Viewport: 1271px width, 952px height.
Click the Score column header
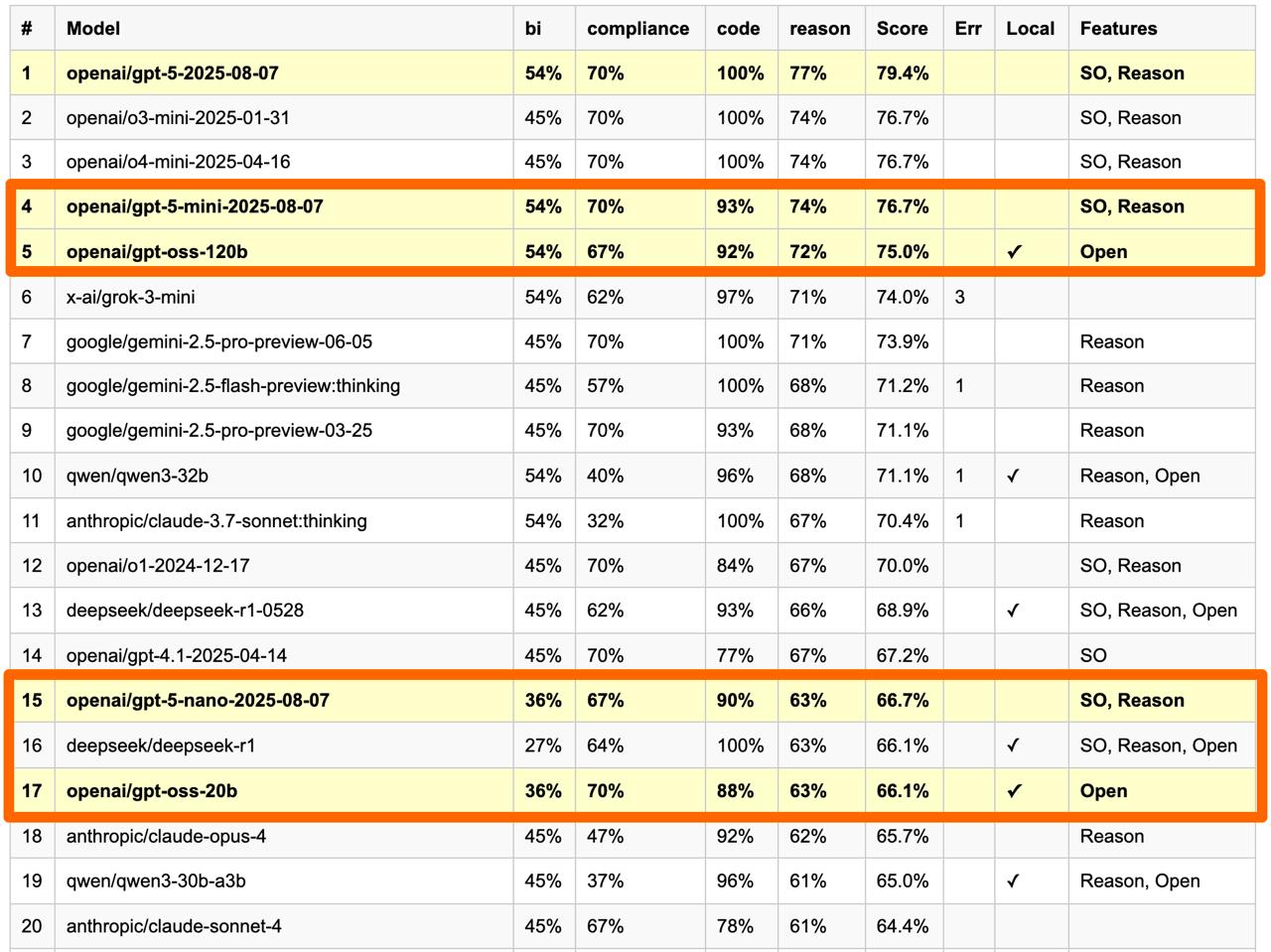pos(902,29)
